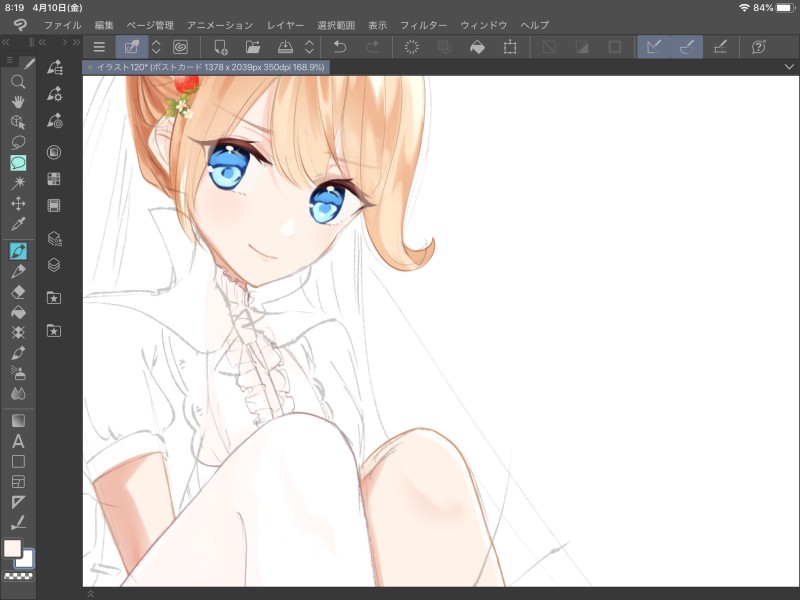Switch to the イラスト120 canvas tab
The height and width of the screenshot is (600, 800).
coord(206,67)
